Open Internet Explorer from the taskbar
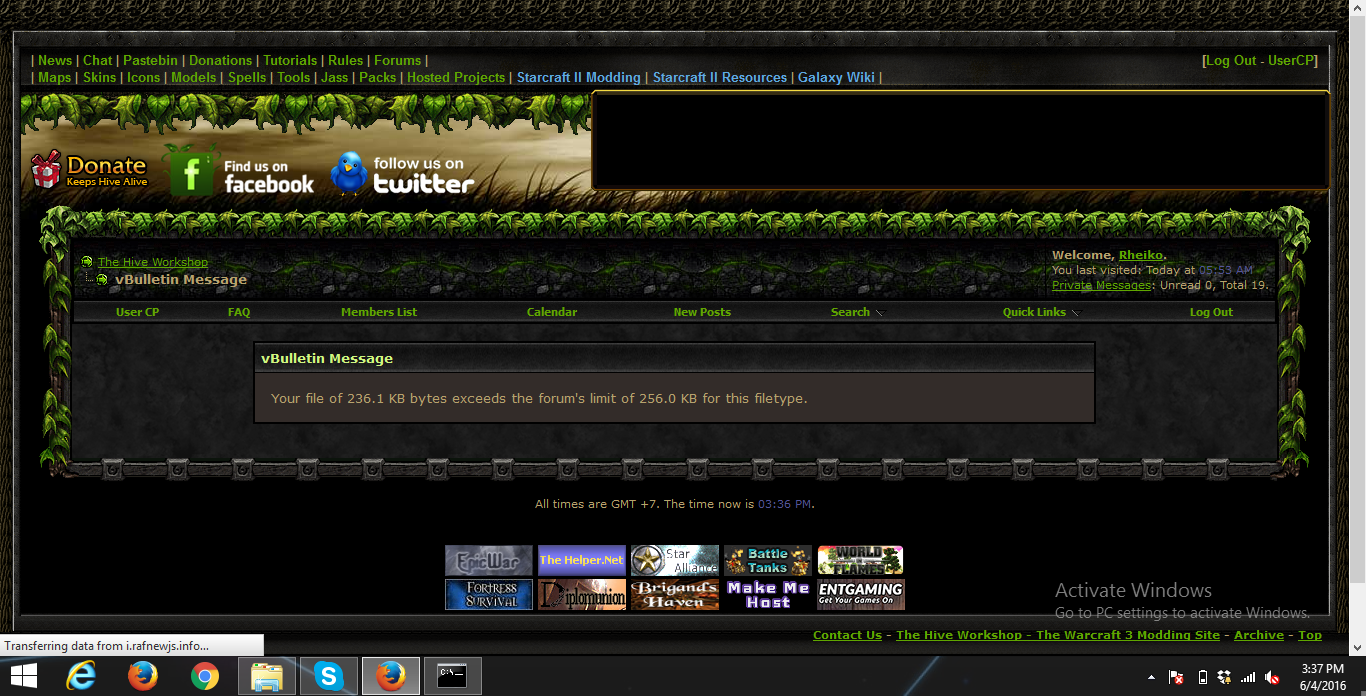Screen dimensions: 1366x696 pos(81,677)
